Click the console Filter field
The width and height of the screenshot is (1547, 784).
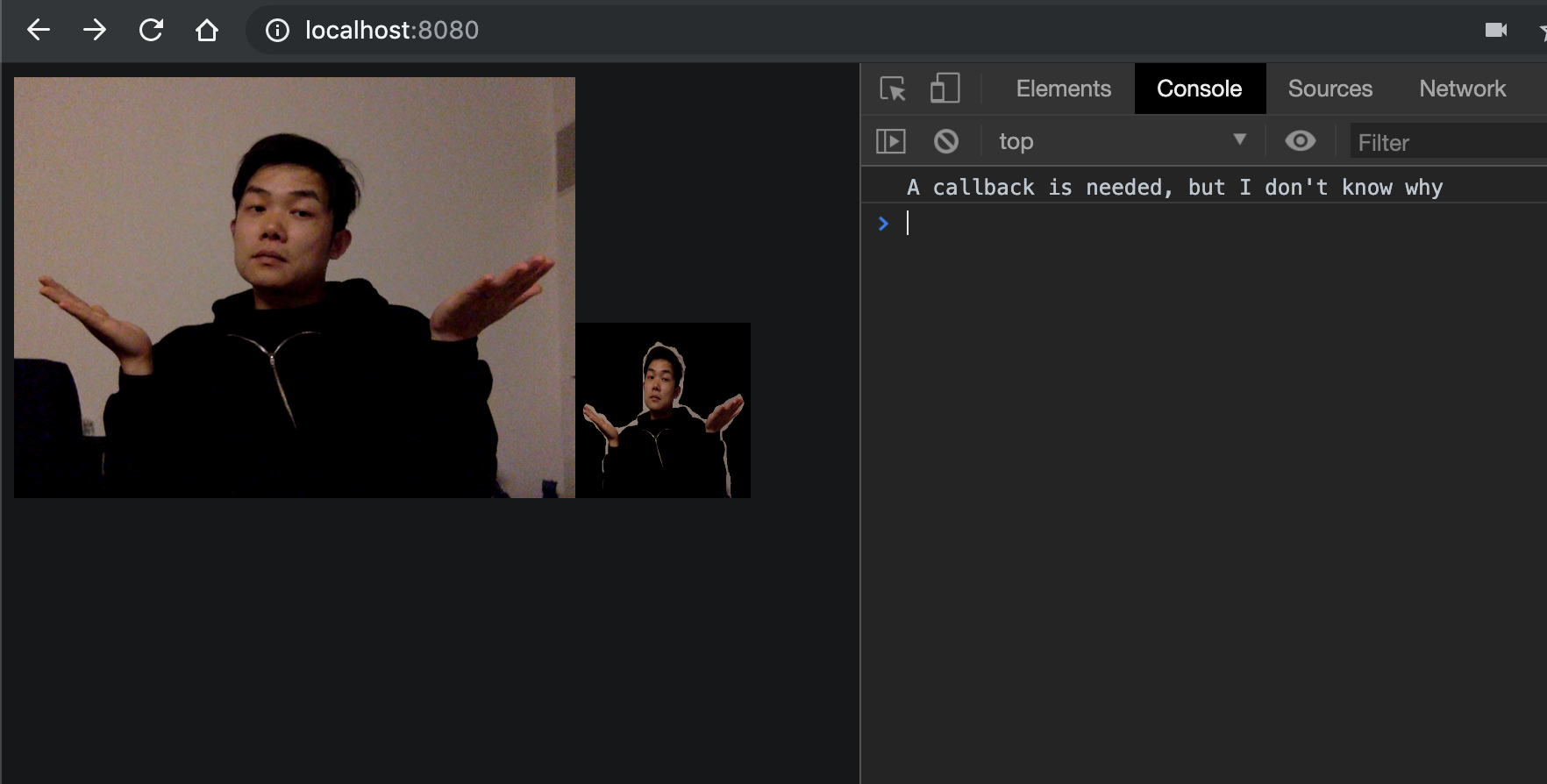point(1447,142)
